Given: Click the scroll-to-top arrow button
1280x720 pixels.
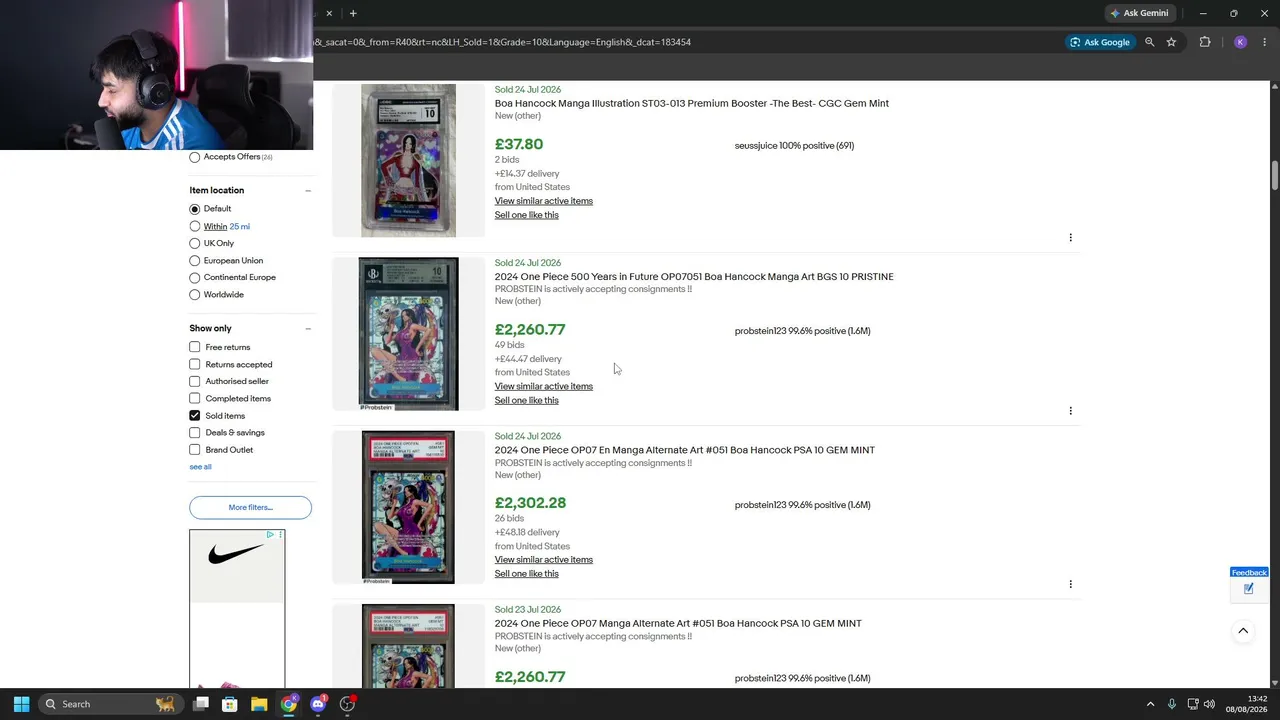Looking at the screenshot, I should (x=1243, y=631).
